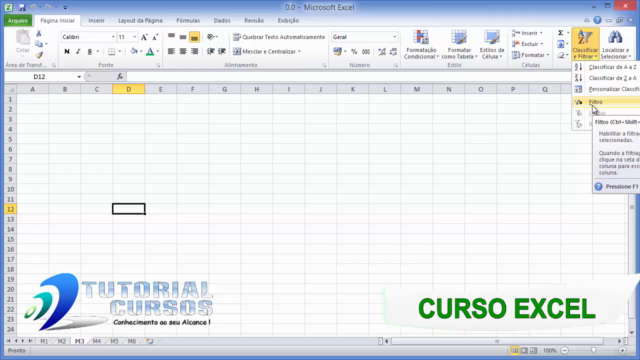Toggle Italic (I) formatting
This screenshot has width=640, height=360.
78,51
